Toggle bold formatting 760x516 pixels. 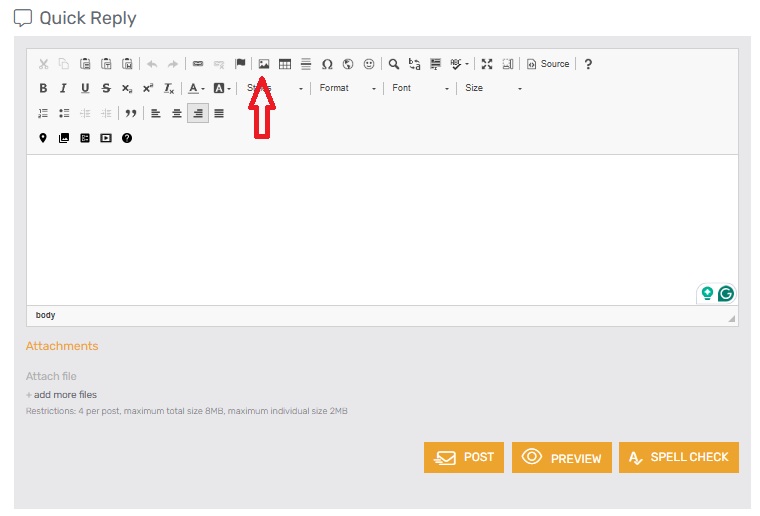43,88
